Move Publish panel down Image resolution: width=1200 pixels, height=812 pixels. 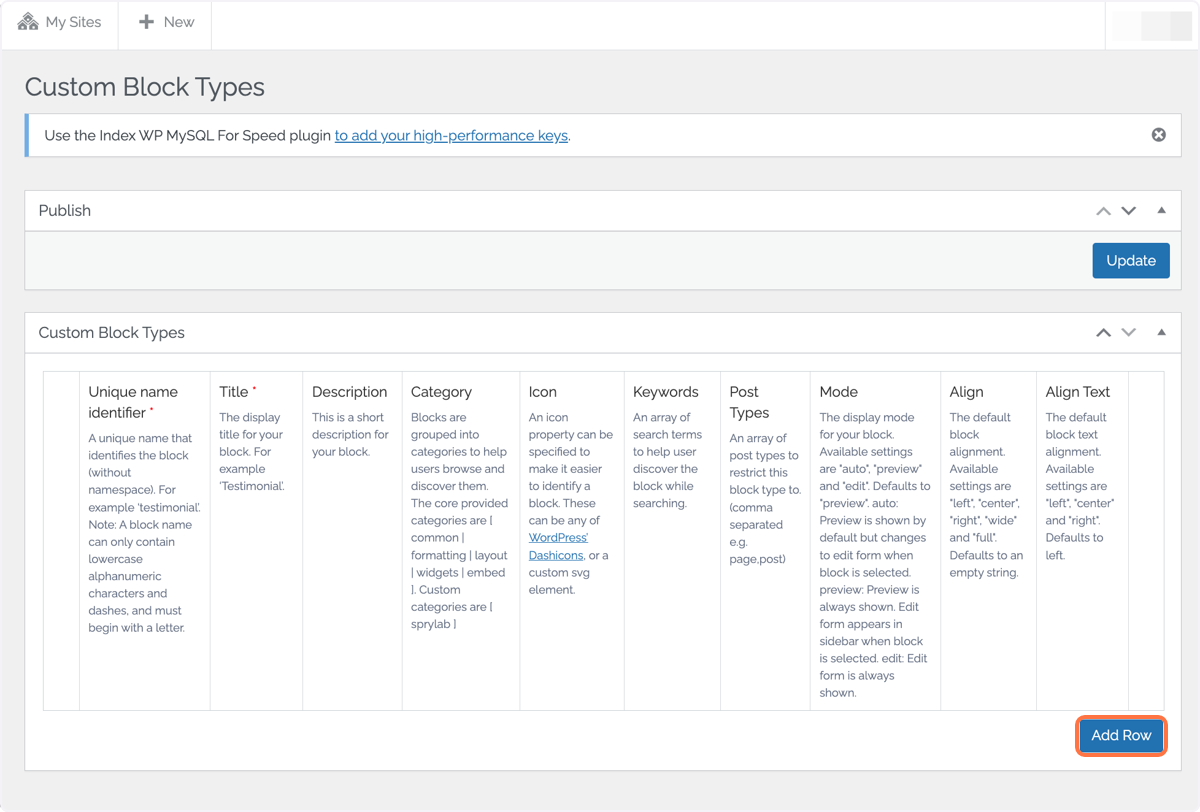[x=1129, y=211]
